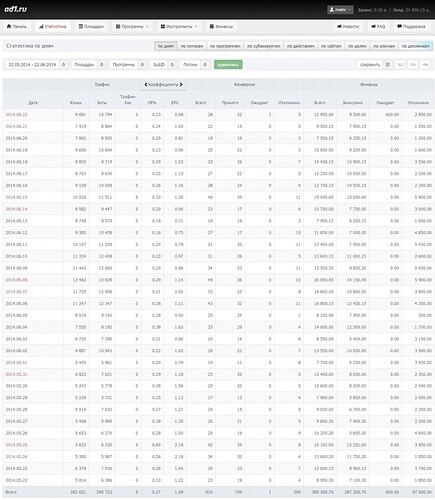The width and height of the screenshot is (435, 500).
Task: Switch to the по ключам tab
Action: 384,46
